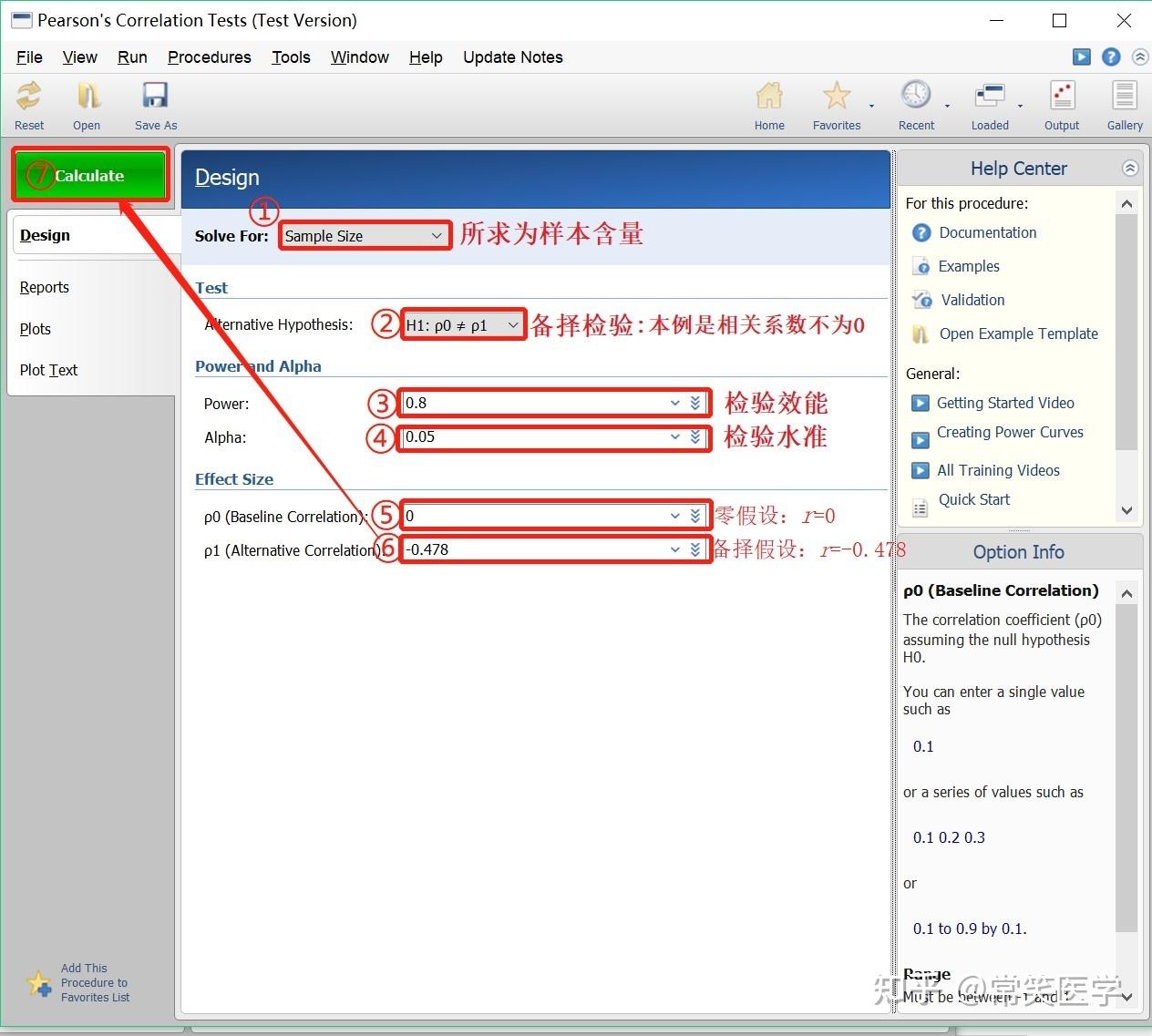Image resolution: width=1152 pixels, height=1036 pixels.
Task: Open the Window menu
Action: pyautogui.click(x=359, y=56)
